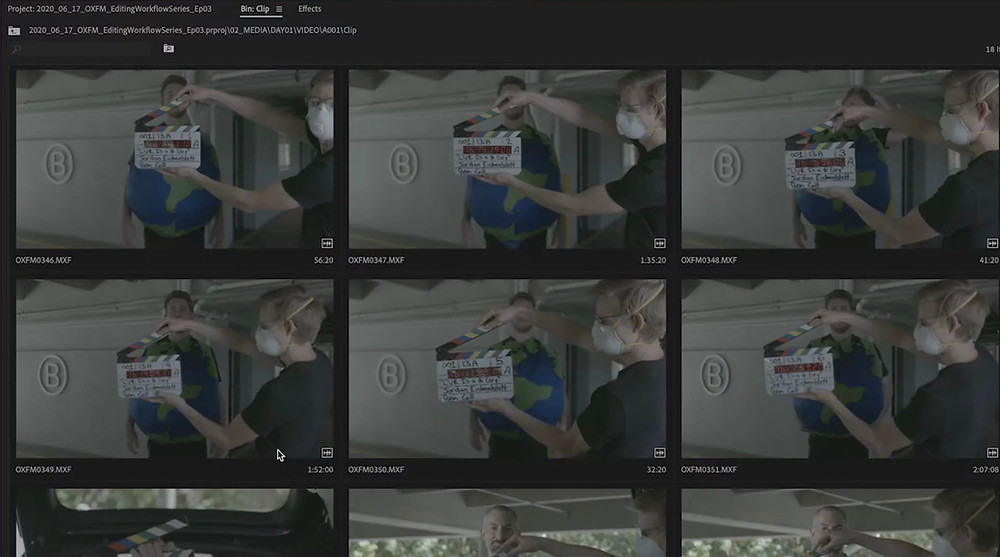Click the video badge icon on OXFM0350.MXF

660,452
